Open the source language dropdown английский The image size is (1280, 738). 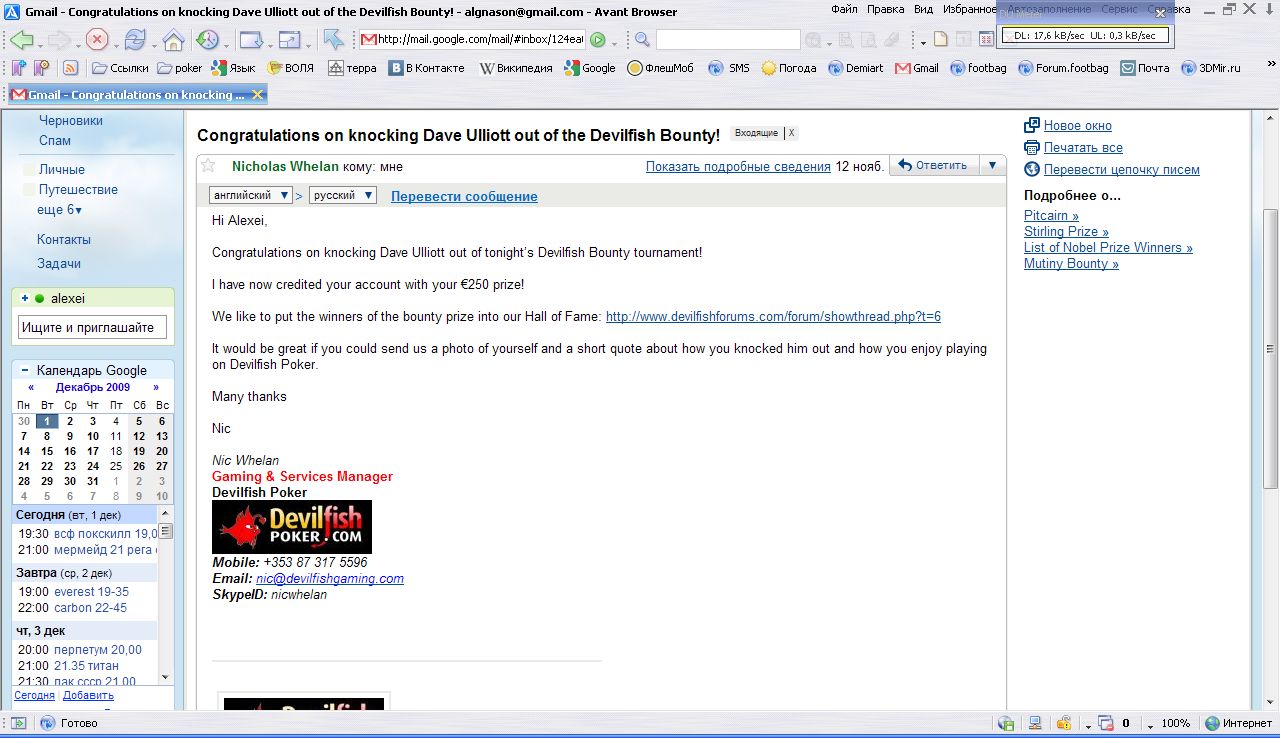[x=251, y=196]
